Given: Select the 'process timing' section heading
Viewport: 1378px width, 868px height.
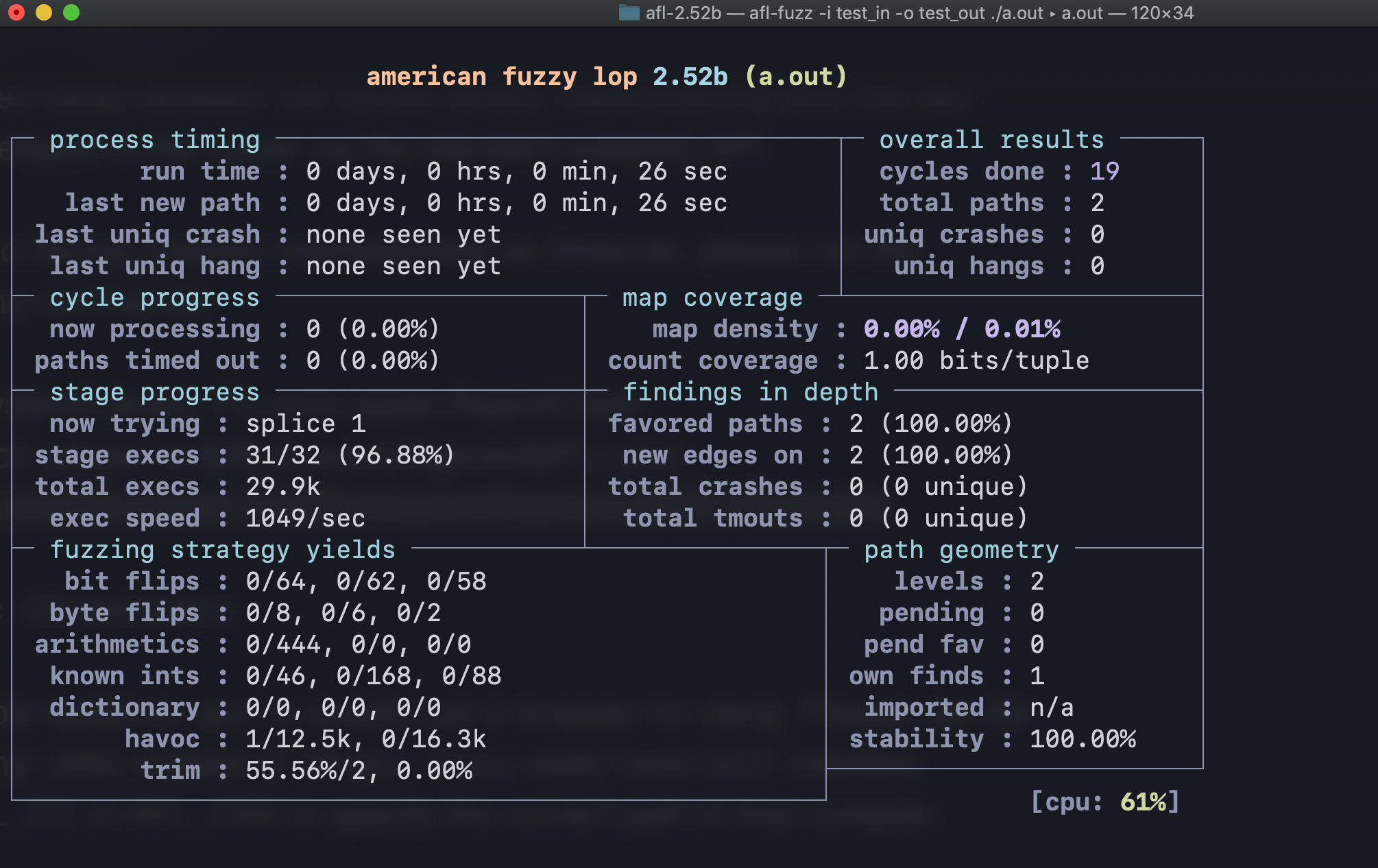Looking at the screenshot, I should 155,140.
